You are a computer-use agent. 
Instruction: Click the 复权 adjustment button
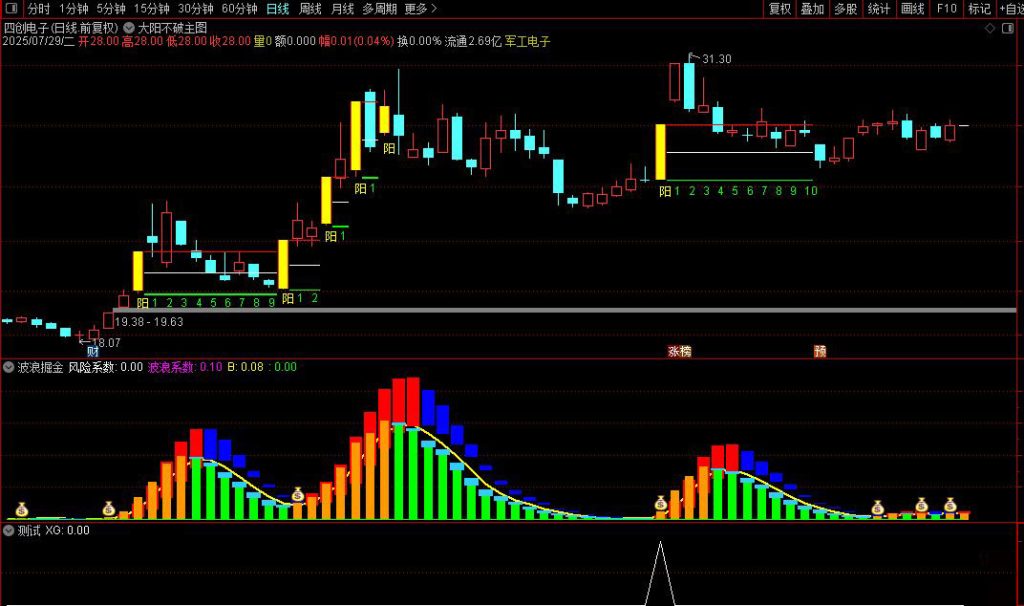[780, 9]
